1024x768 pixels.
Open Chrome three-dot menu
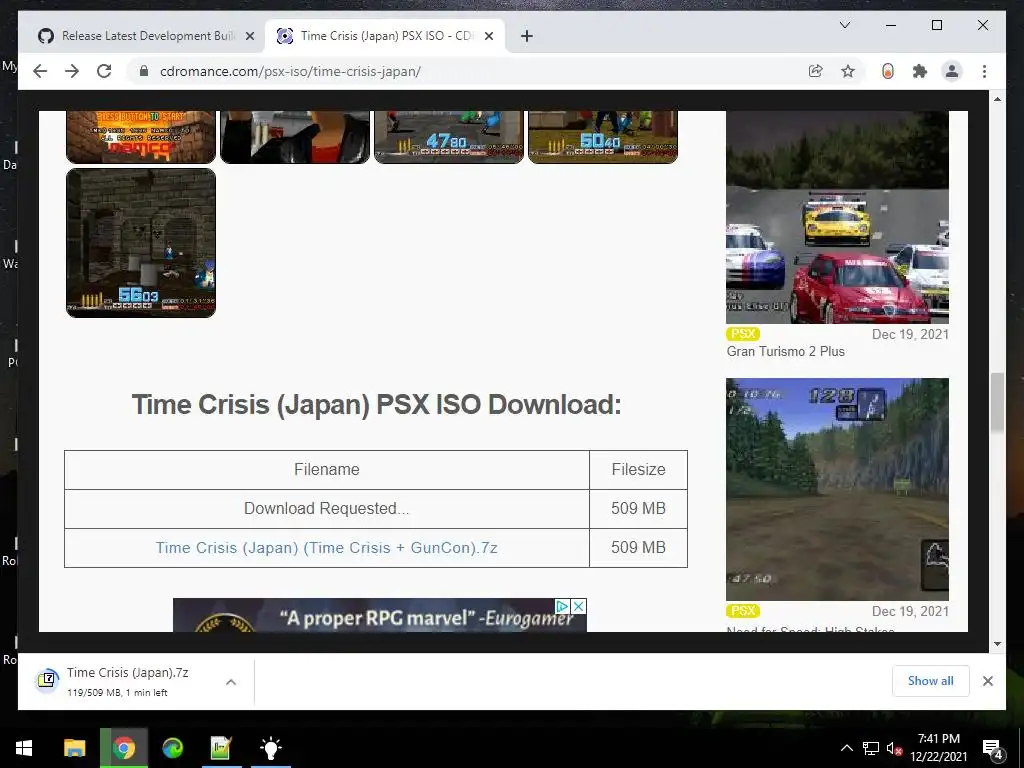pos(984,71)
